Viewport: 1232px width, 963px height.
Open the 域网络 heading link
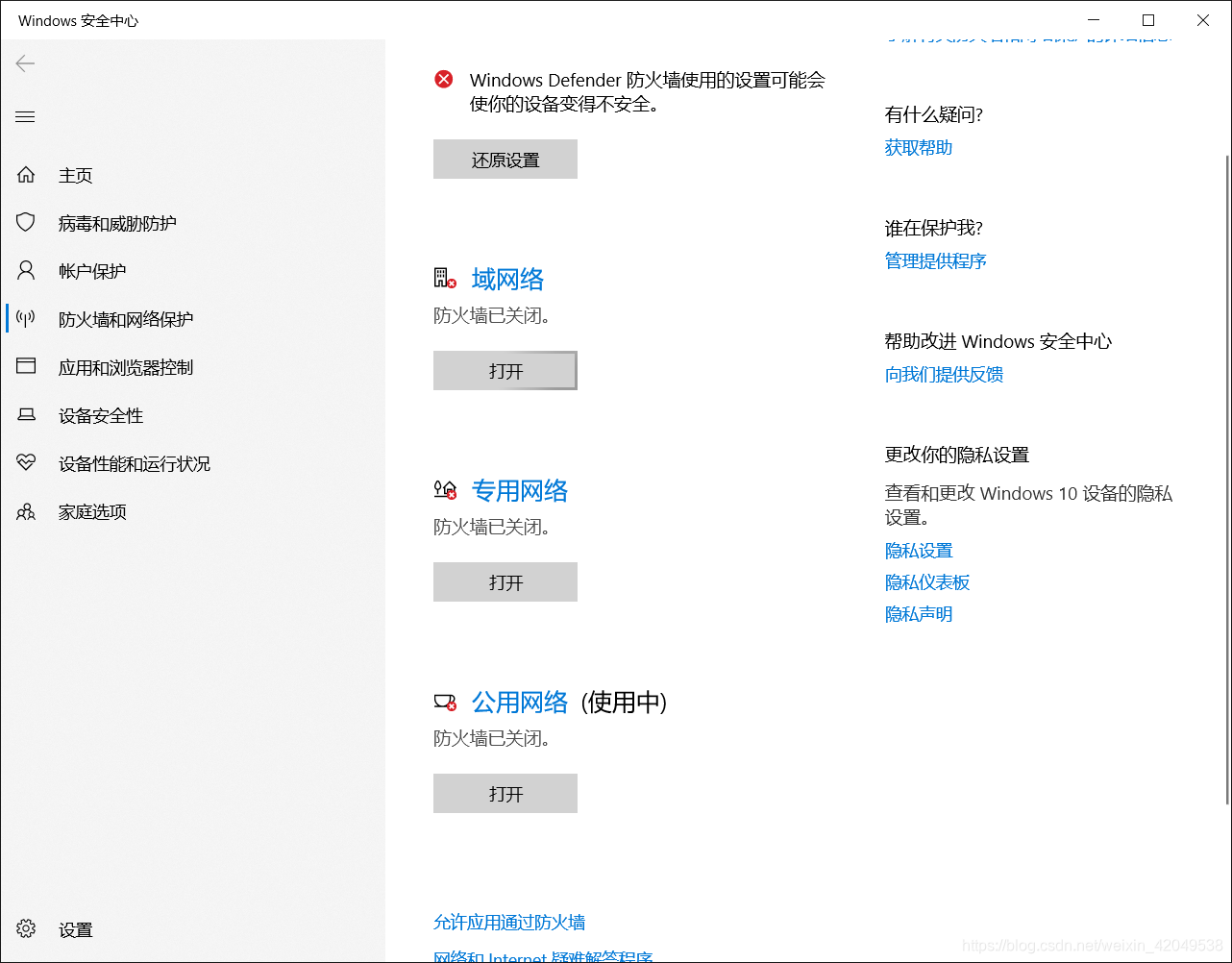click(507, 280)
